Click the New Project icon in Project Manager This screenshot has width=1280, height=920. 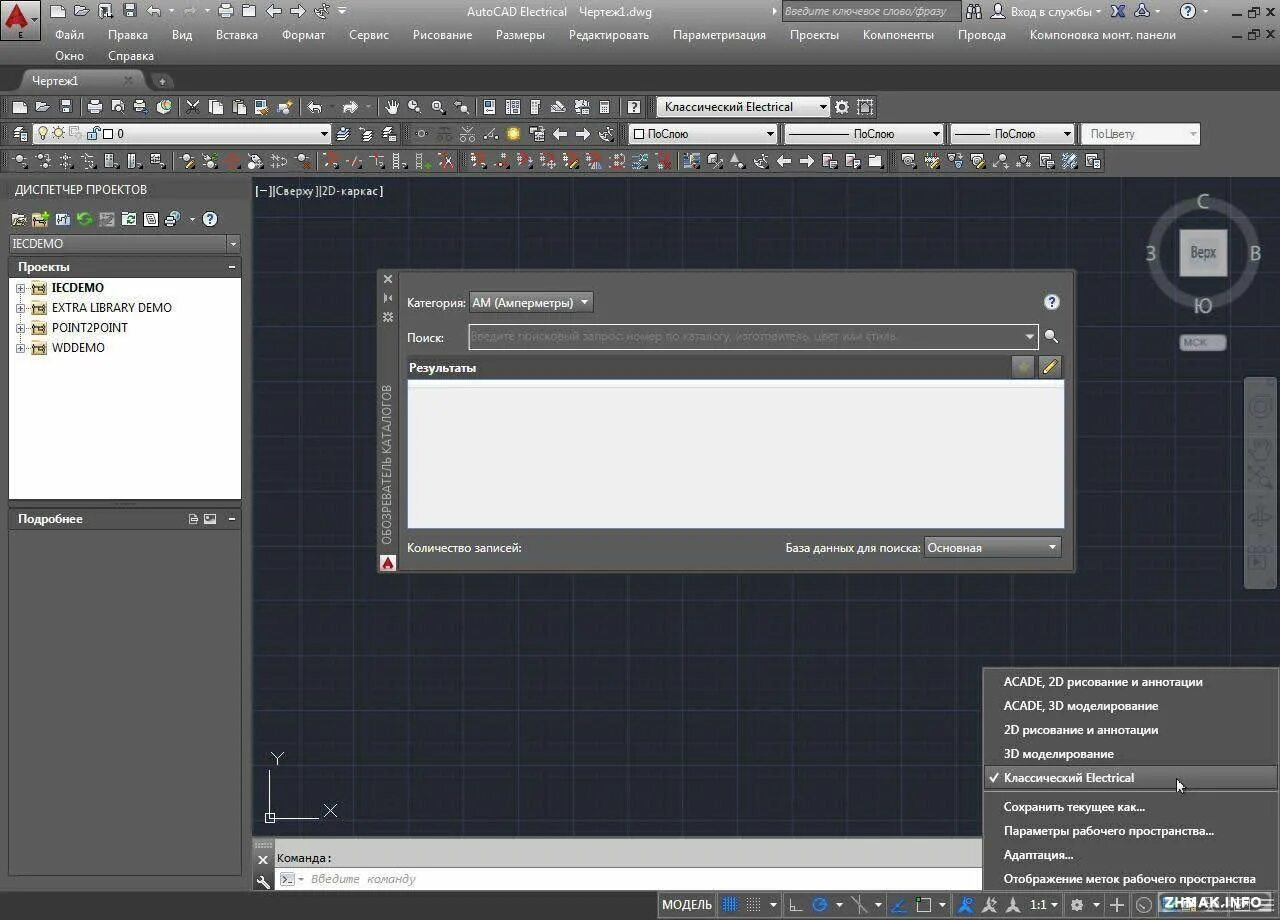(40, 219)
